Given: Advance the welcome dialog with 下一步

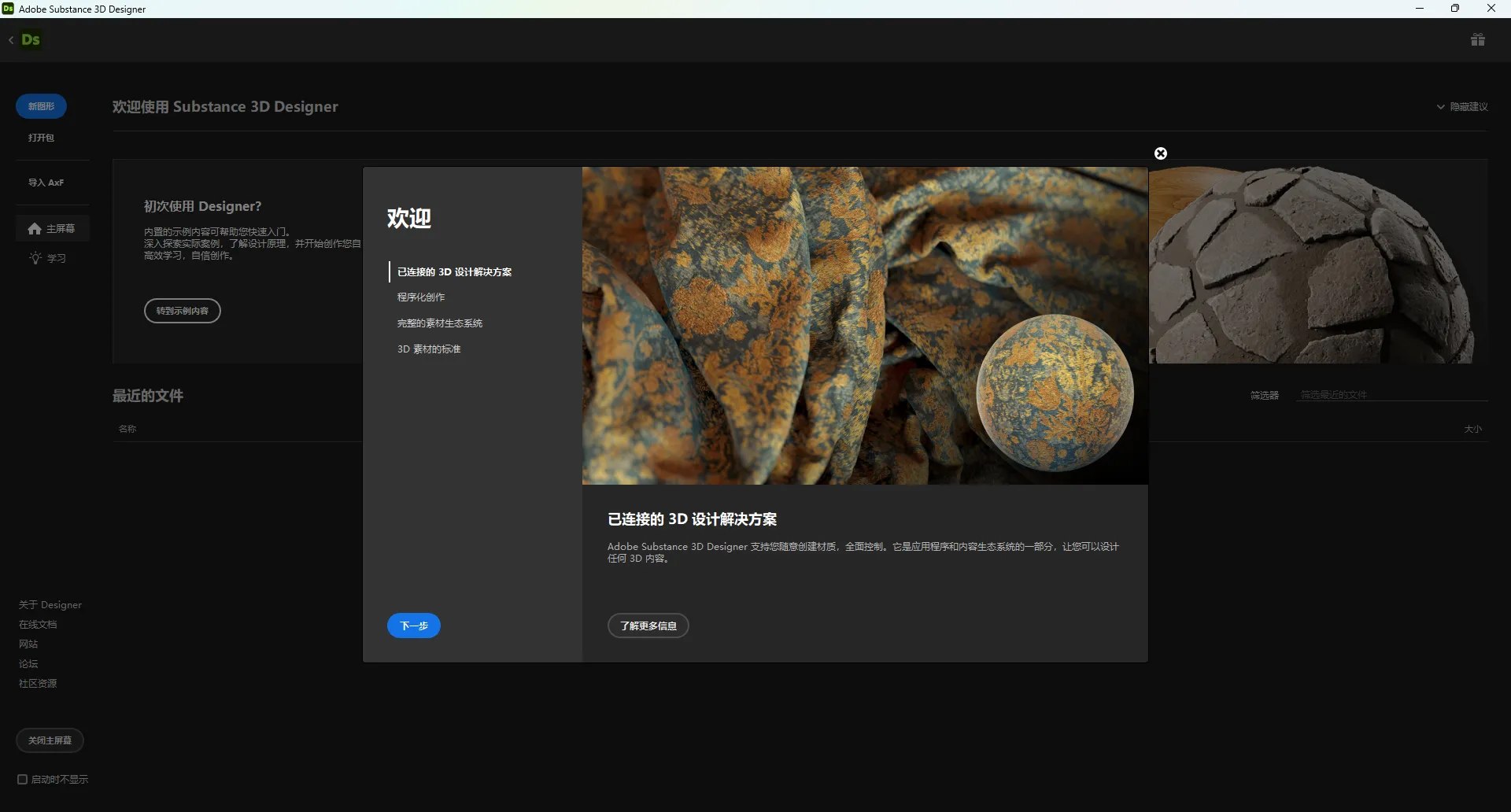Looking at the screenshot, I should click(414, 626).
